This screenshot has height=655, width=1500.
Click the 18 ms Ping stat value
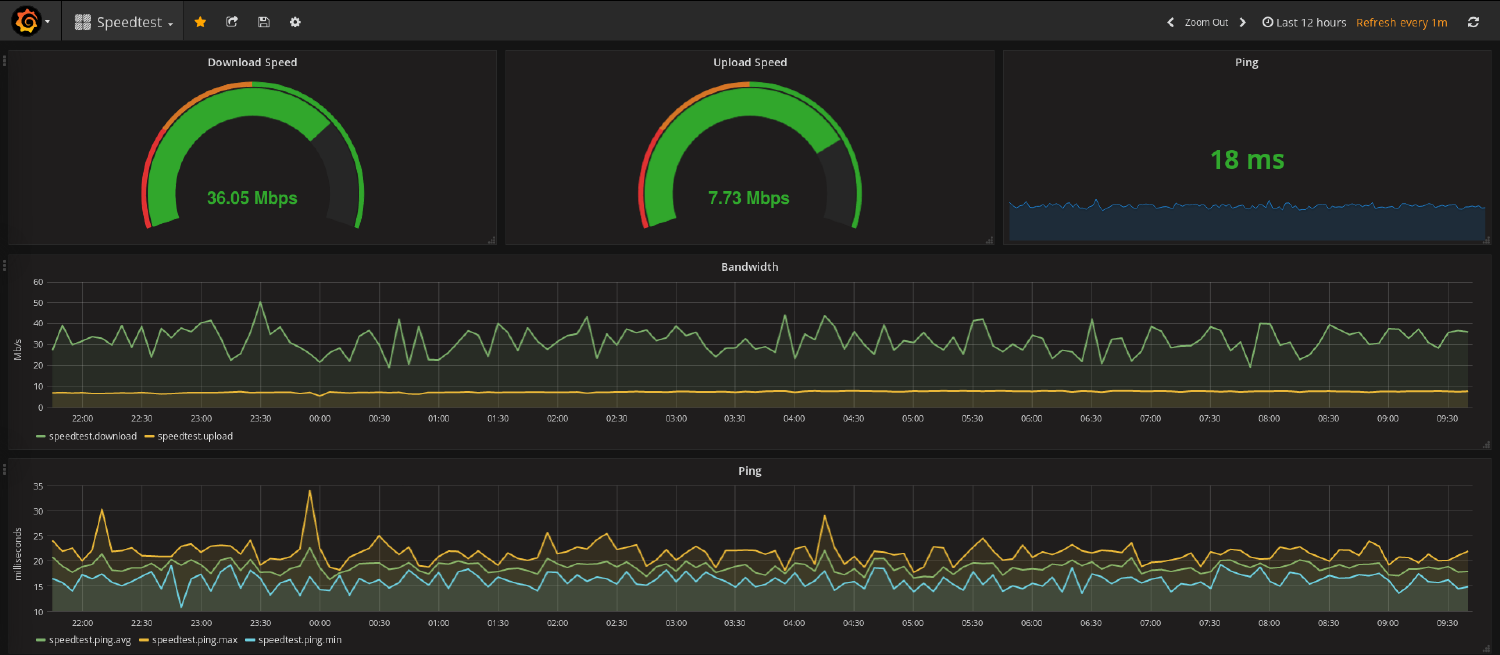tap(1246, 160)
